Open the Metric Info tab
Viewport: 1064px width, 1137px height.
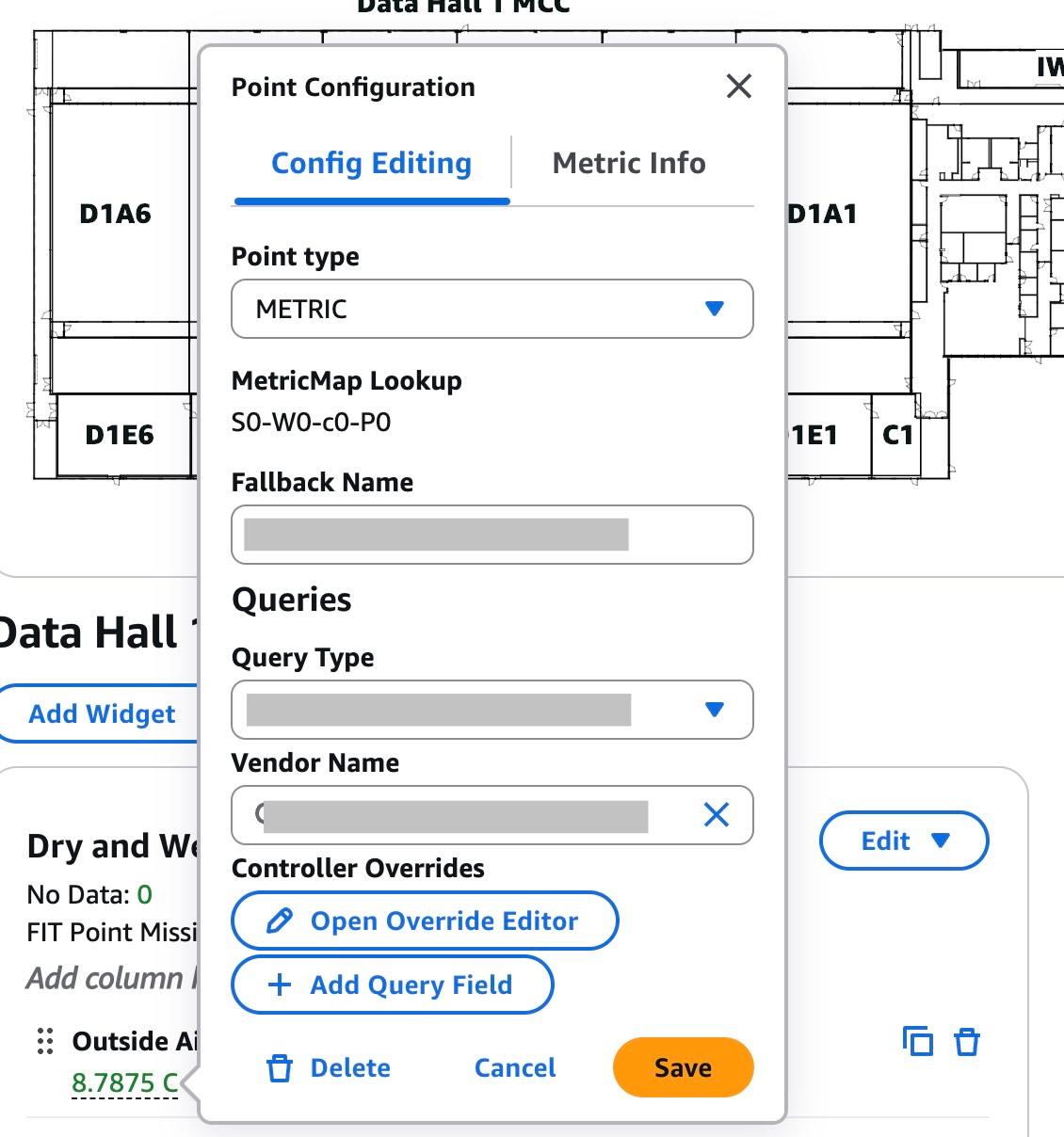pyautogui.click(x=629, y=163)
